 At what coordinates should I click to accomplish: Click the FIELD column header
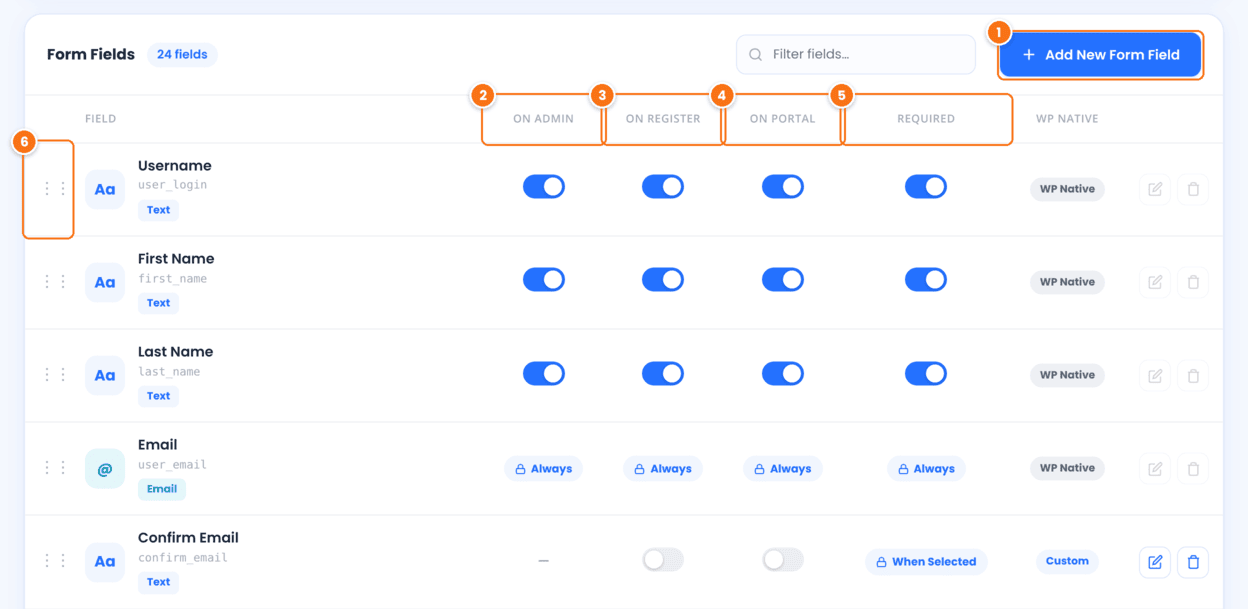point(101,119)
